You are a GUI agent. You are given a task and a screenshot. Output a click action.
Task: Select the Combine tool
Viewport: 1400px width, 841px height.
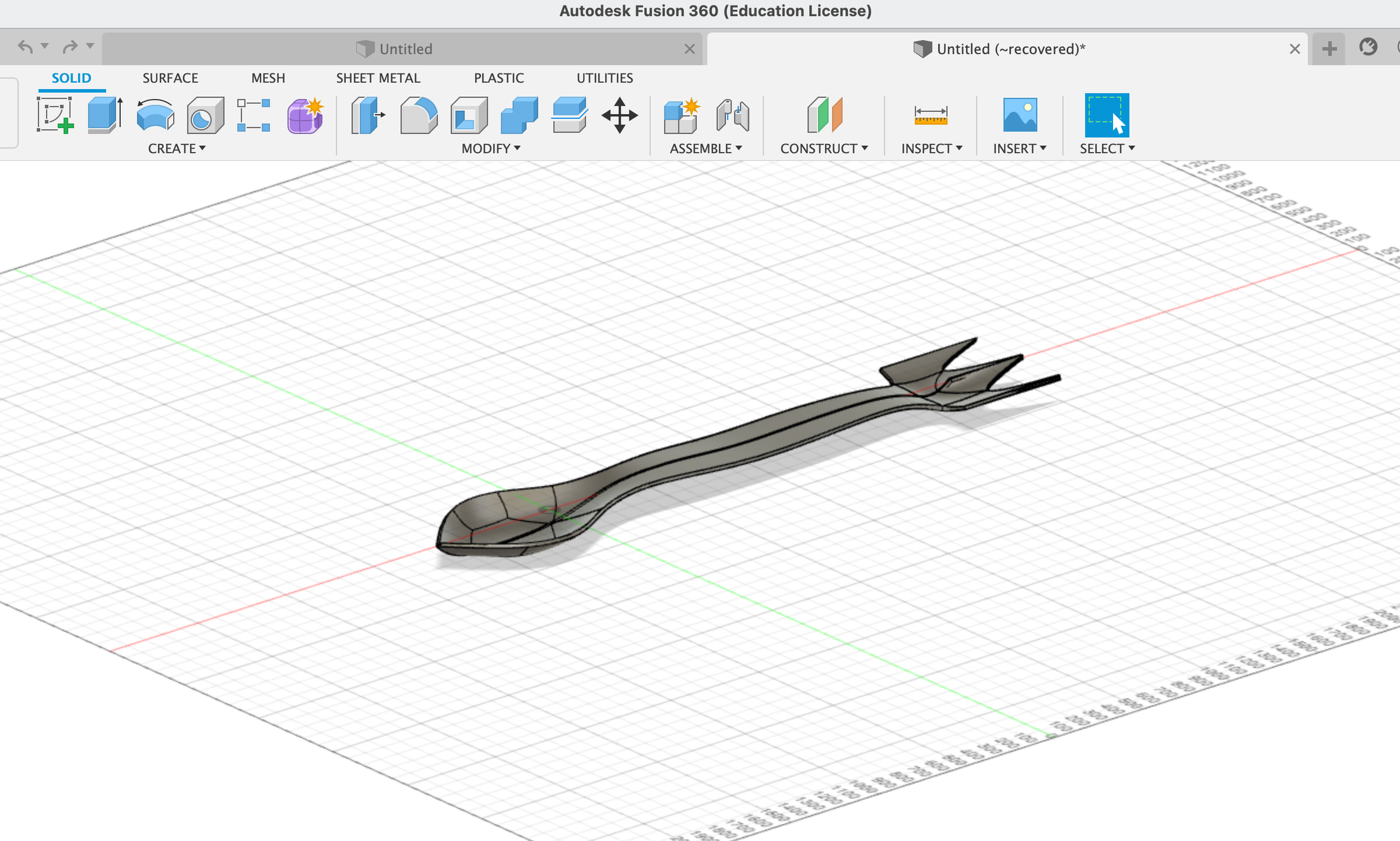518,115
